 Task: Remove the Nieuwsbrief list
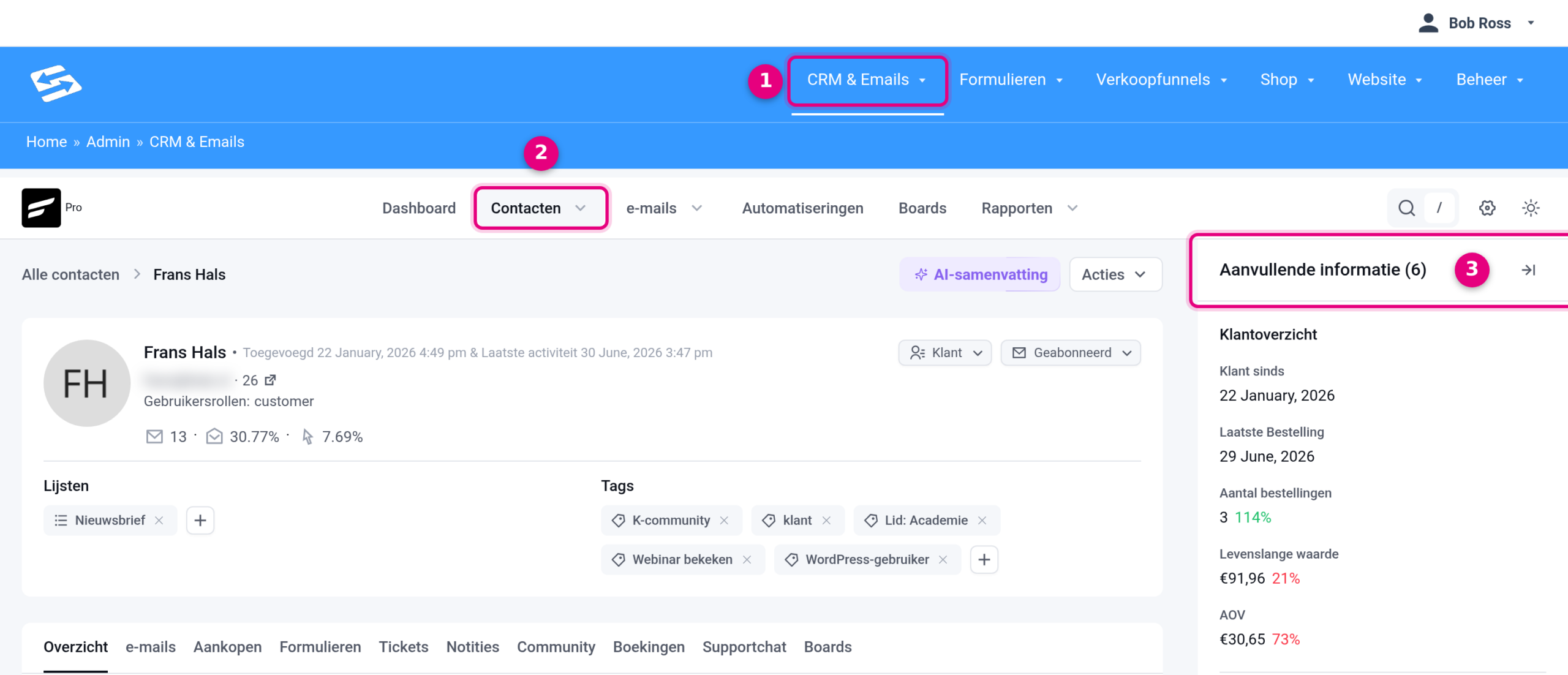[x=159, y=520]
